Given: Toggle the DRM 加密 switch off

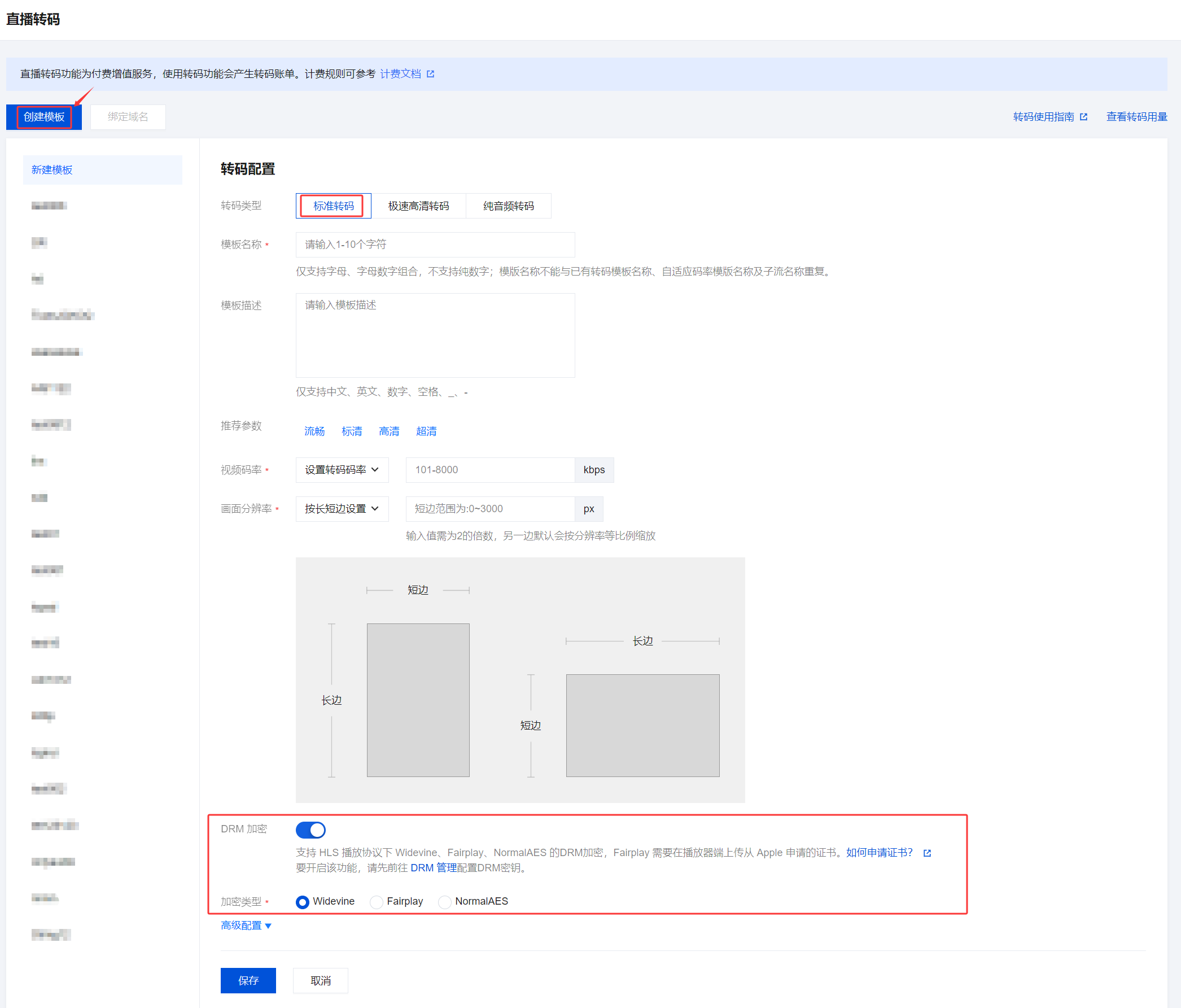Looking at the screenshot, I should (310, 830).
